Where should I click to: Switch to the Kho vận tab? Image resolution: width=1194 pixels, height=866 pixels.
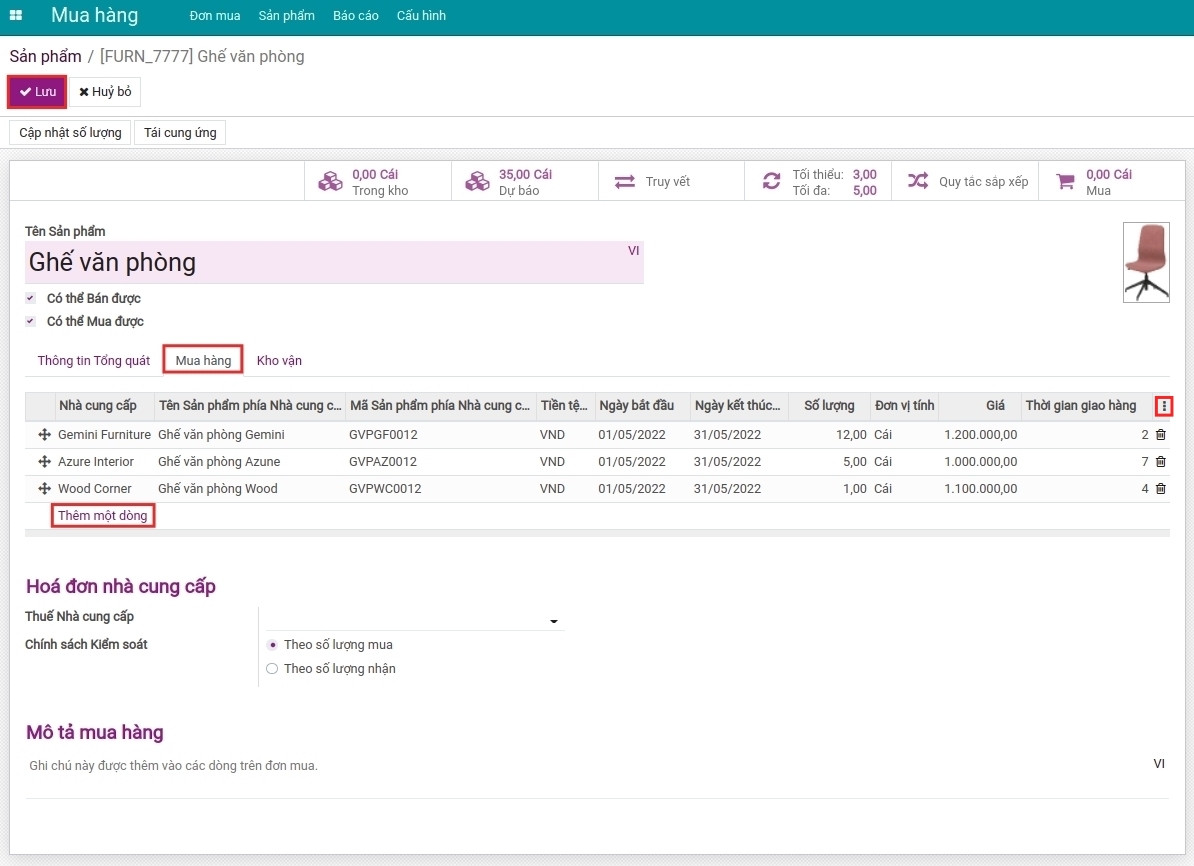coord(279,361)
